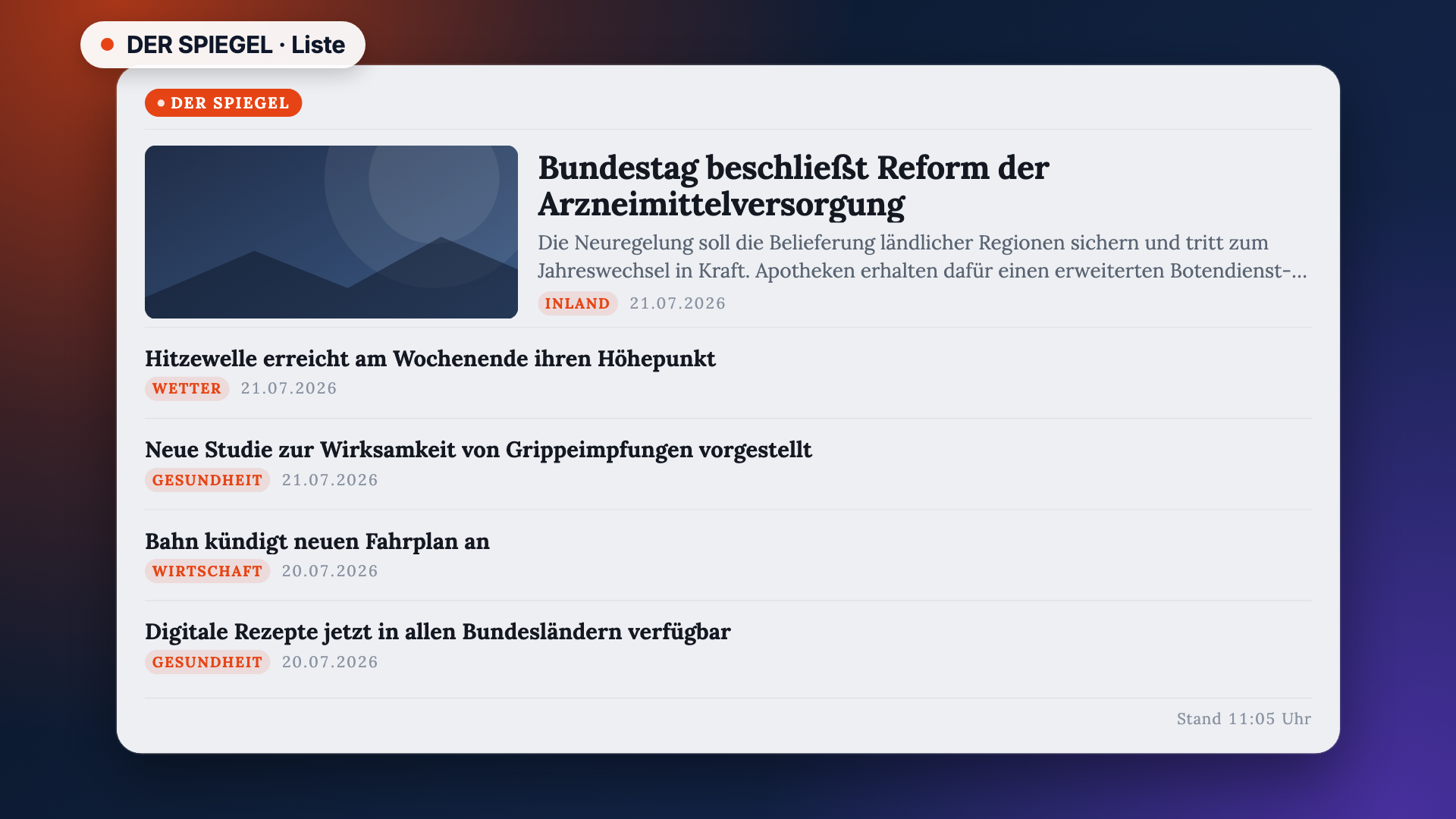Select the "DER SPIEGEL · Liste" title pill
The height and width of the screenshot is (819, 1456).
[x=223, y=45]
